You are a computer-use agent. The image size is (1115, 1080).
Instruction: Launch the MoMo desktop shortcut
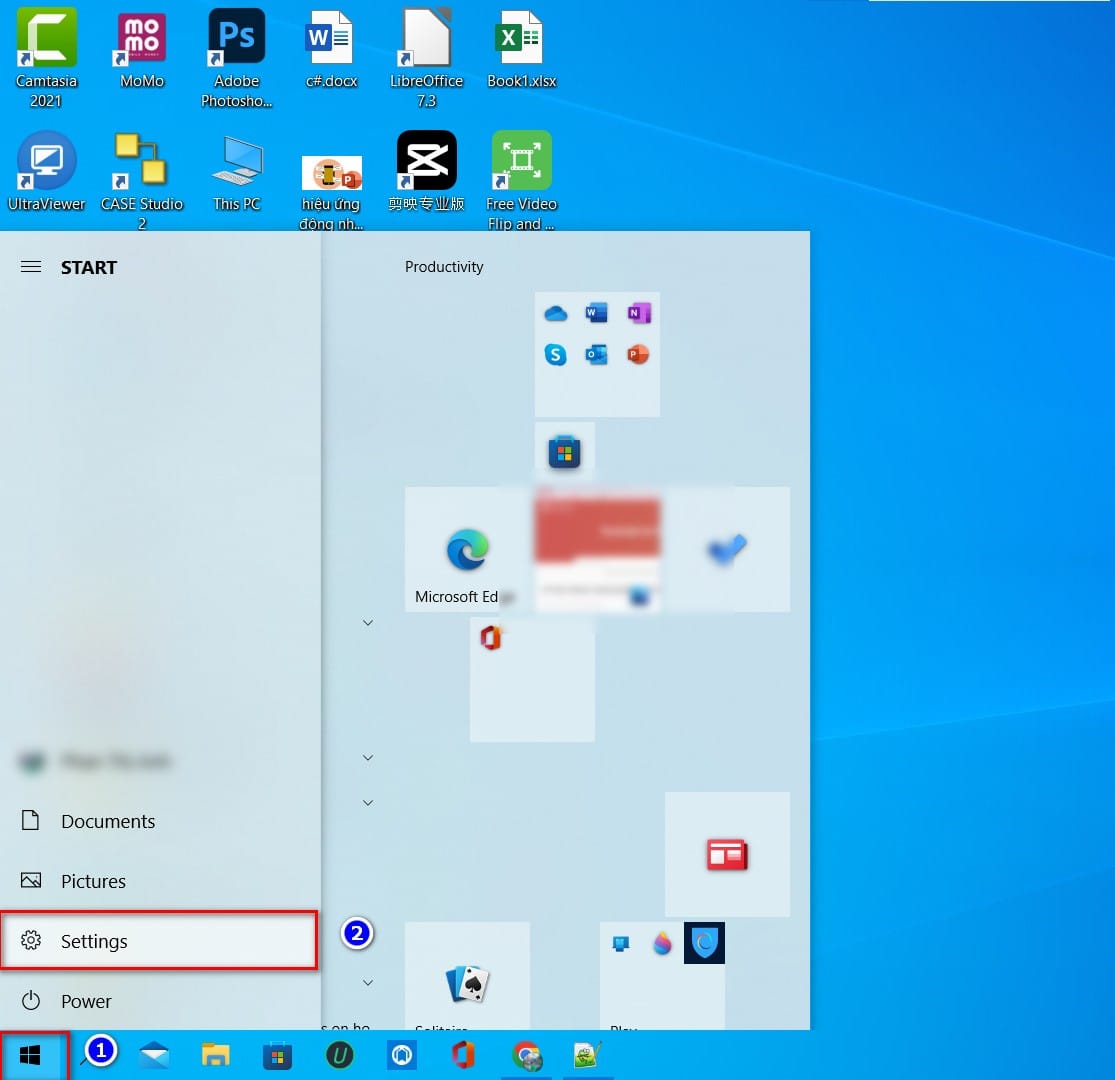click(x=142, y=48)
